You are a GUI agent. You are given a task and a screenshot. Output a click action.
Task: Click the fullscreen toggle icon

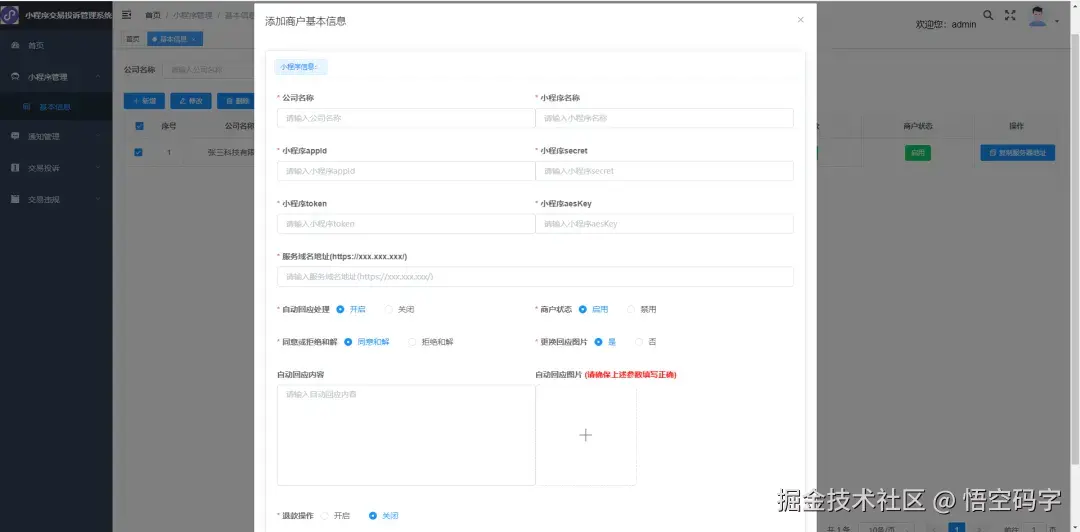pos(1010,15)
